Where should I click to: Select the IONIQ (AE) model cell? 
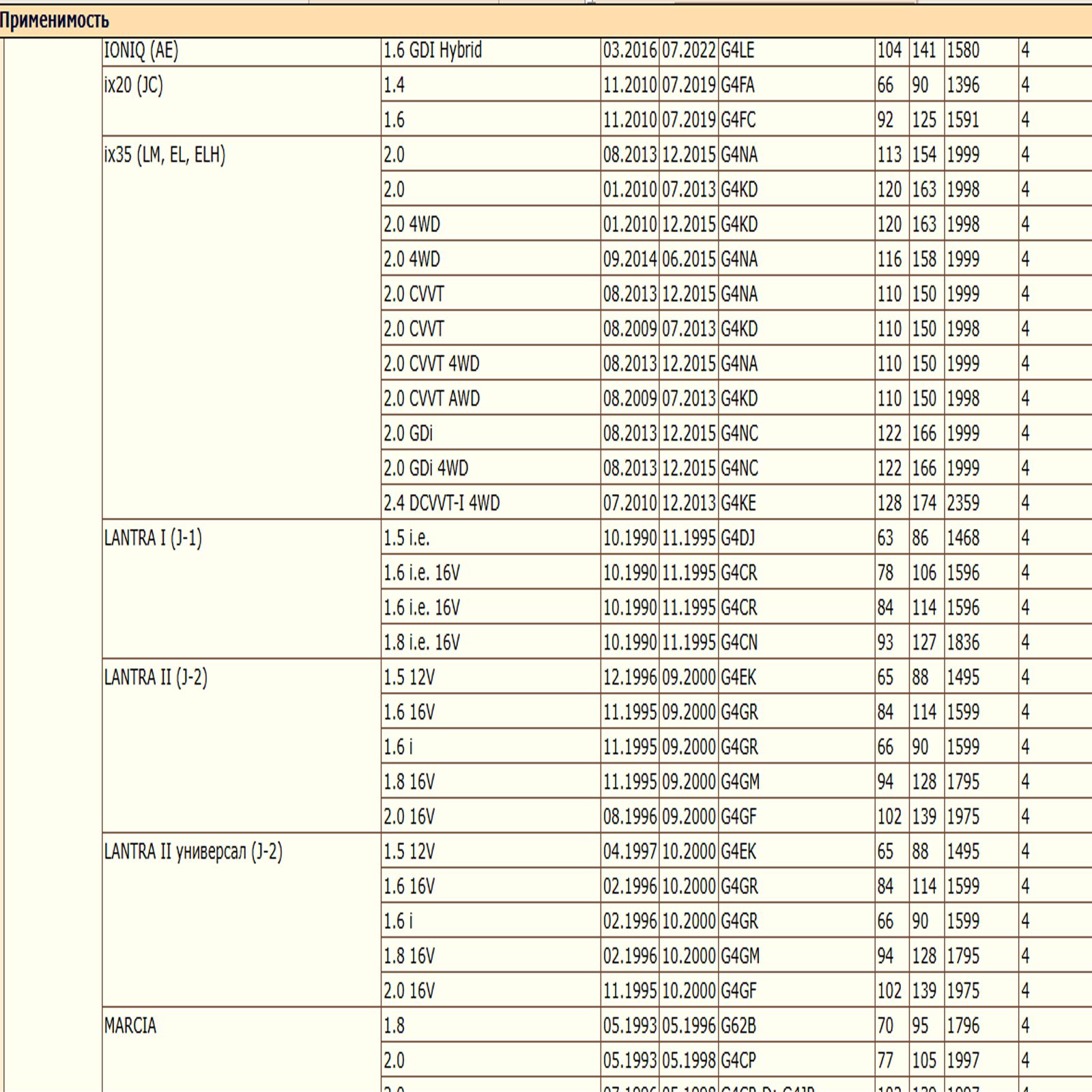click(x=141, y=51)
